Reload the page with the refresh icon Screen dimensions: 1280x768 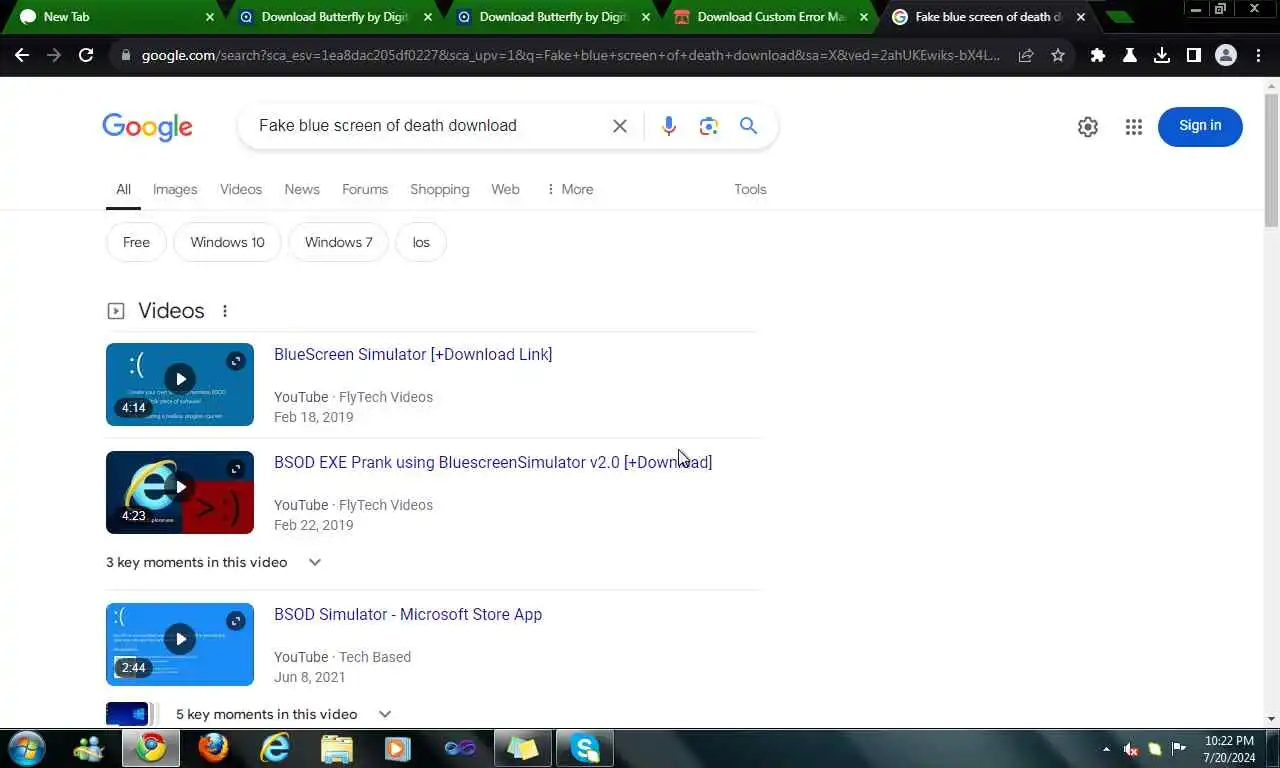click(x=86, y=55)
